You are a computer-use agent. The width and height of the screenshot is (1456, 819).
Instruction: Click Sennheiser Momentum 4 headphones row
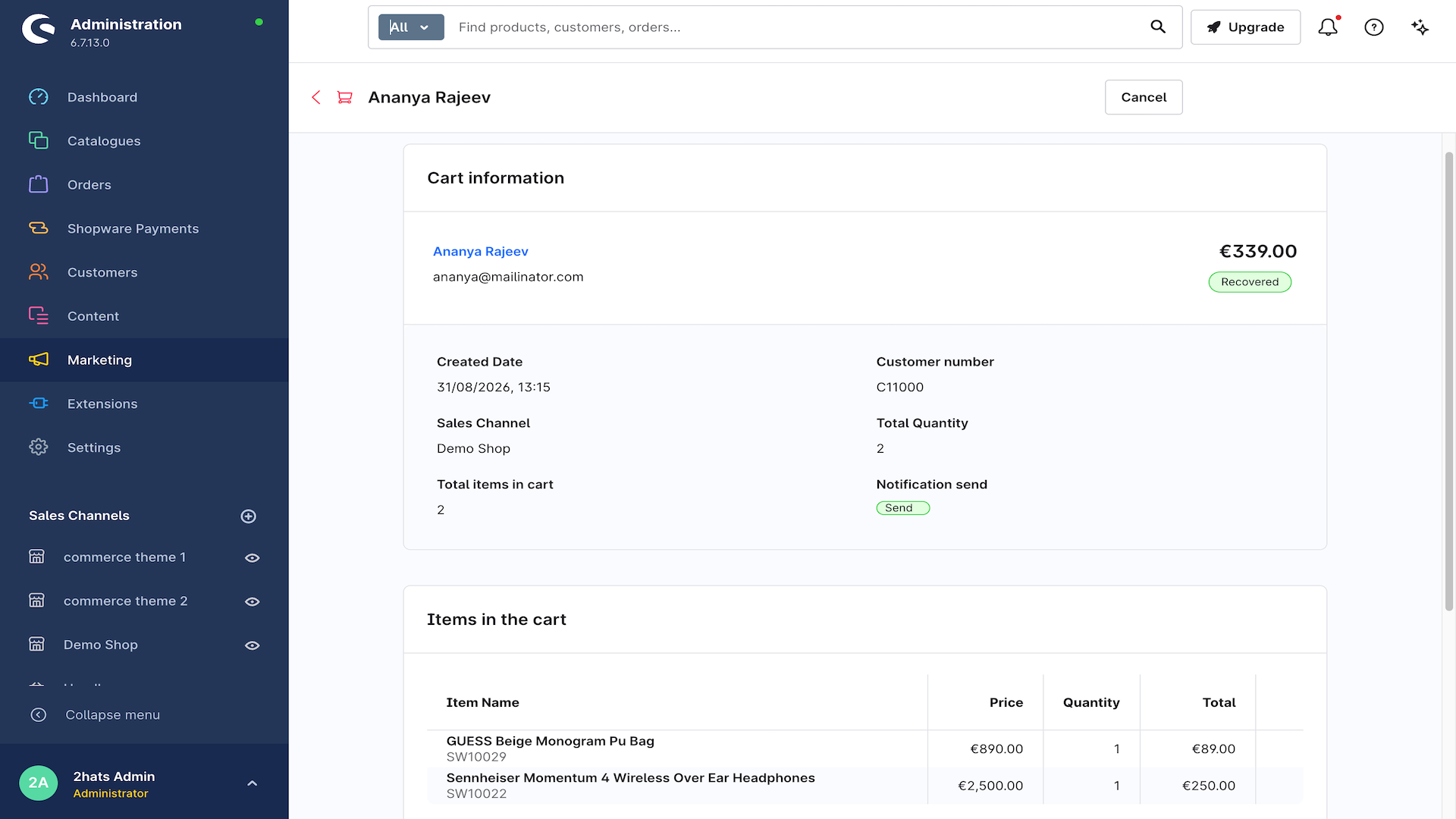[864, 786]
